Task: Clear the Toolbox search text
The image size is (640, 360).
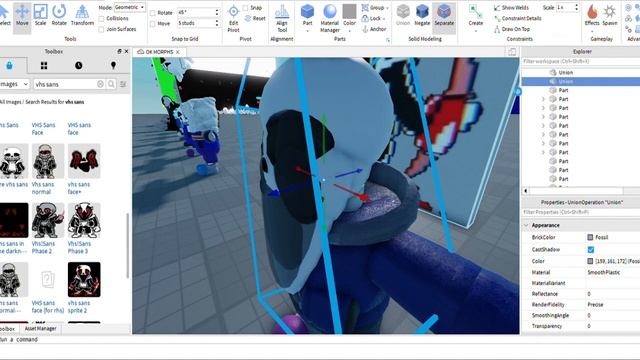Action: 100,84
